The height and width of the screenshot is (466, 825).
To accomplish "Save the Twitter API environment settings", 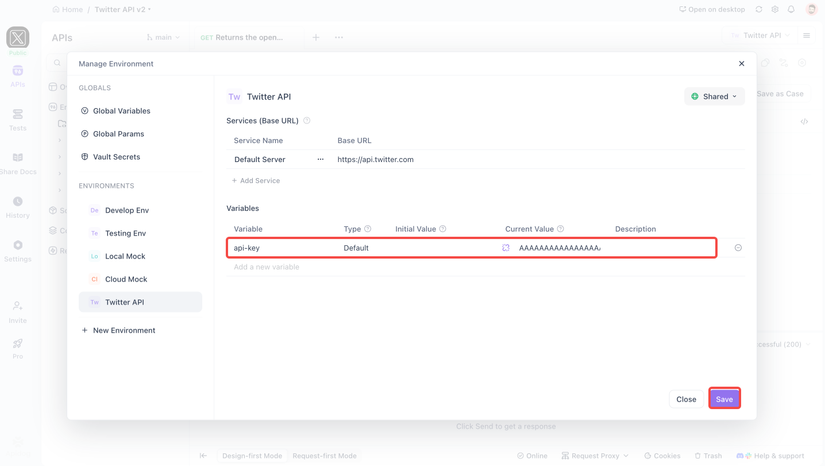I will click(x=724, y=399).
